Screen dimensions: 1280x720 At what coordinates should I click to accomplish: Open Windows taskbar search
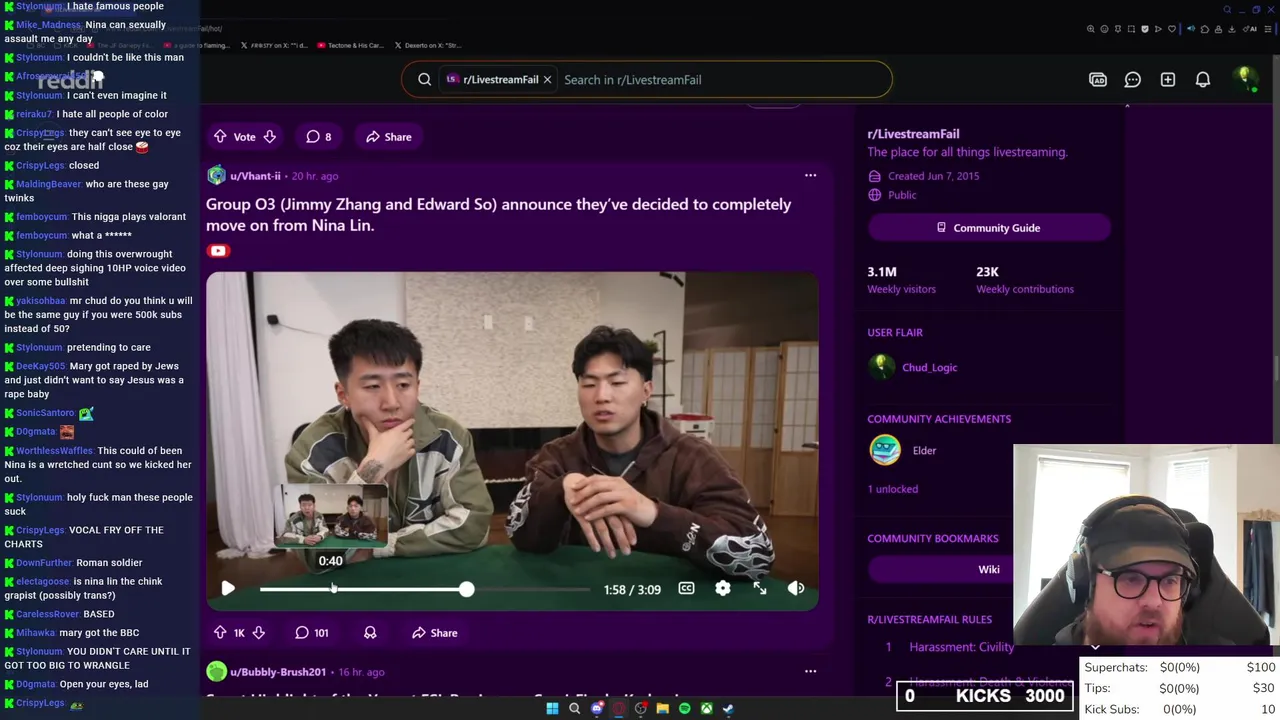coord(574,708)
